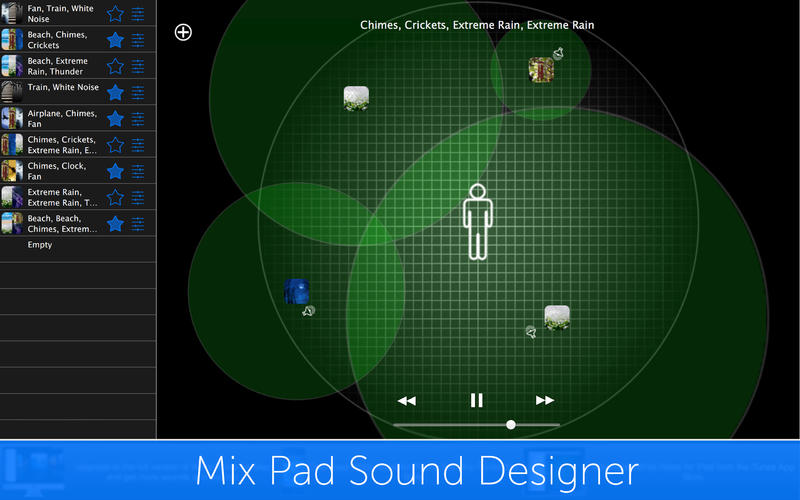Viewport: 800px width, 500px height.
Task: Skip to the next mix with fast-forward
Action: click(545, 400)
